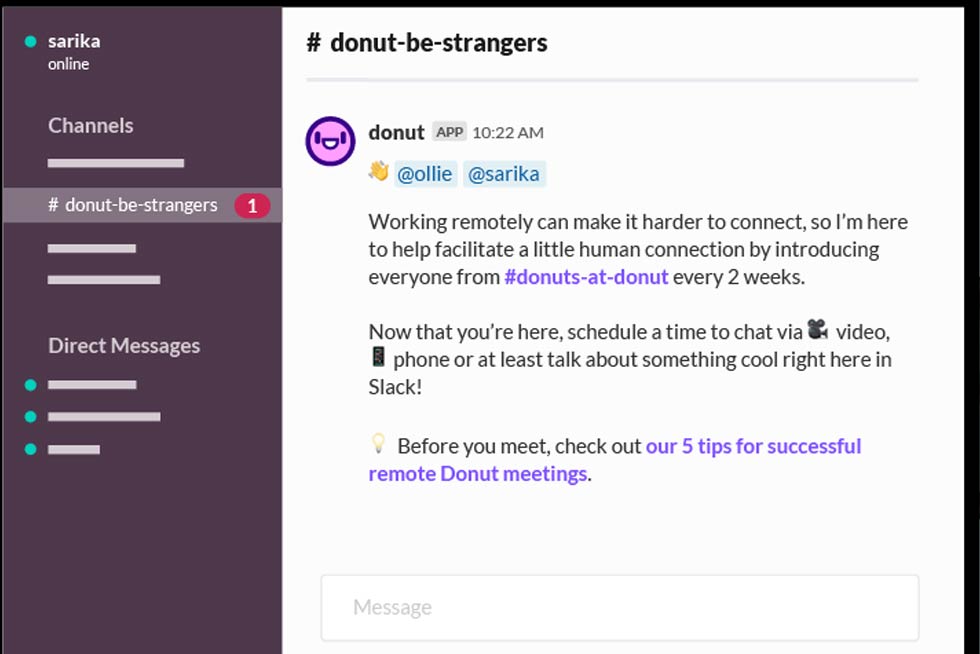This screenshot has width=980, height=654.
Task: Open the first placeholder channel under Channels
Action: click(x=116, y=163)
